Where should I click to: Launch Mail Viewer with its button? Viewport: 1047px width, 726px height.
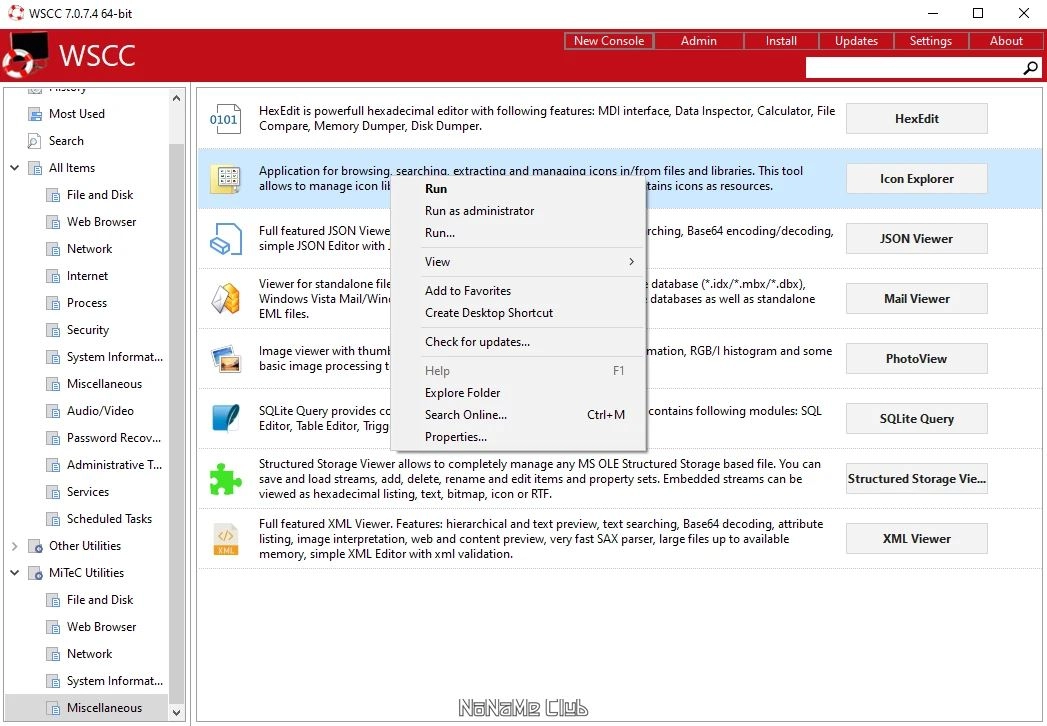click(x=916, y=299)
